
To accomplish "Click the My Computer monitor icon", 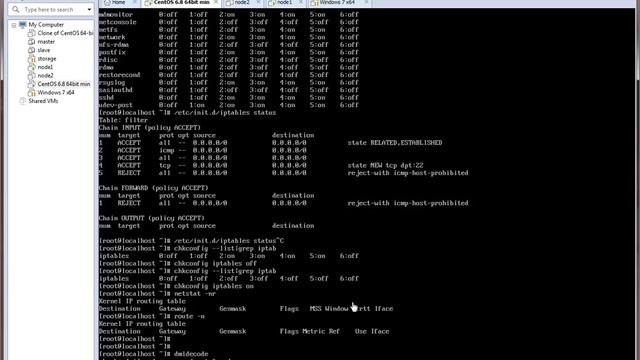I will [x=22, y=25].
